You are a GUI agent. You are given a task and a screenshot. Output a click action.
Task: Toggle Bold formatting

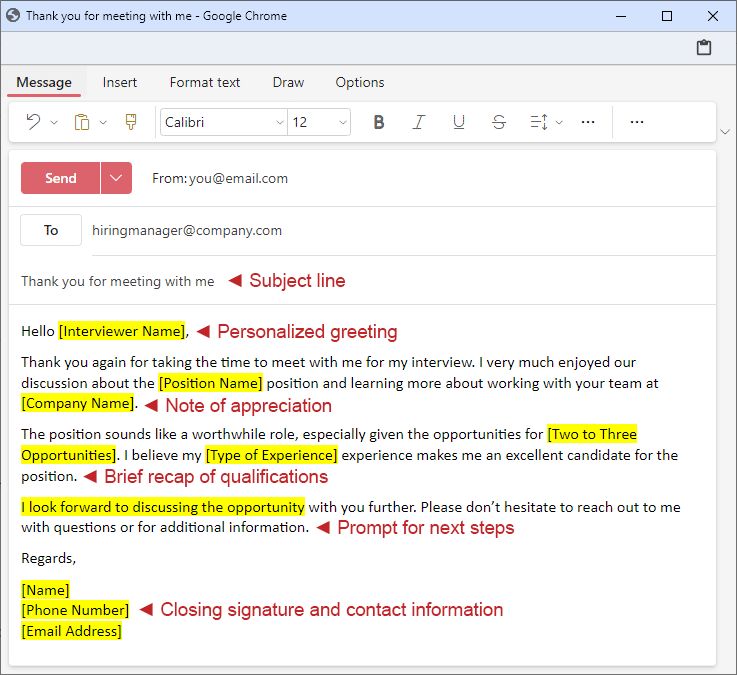[x=379, y=122]
